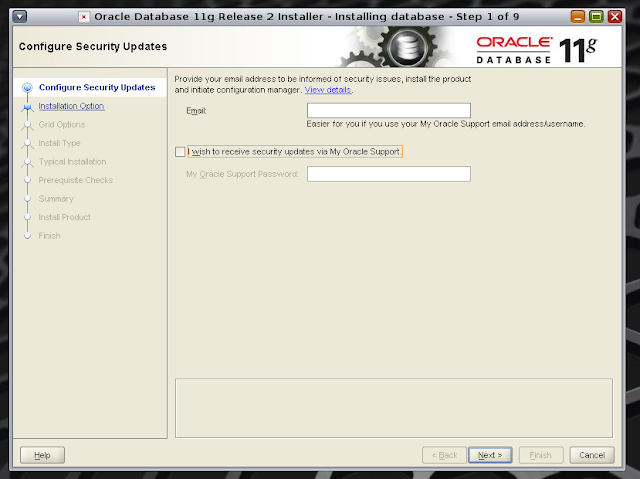Click the 'My Oracle Support Password' label
Viewport: 640px width, 479px height.
pyautogui.click(x=242, y=174)
